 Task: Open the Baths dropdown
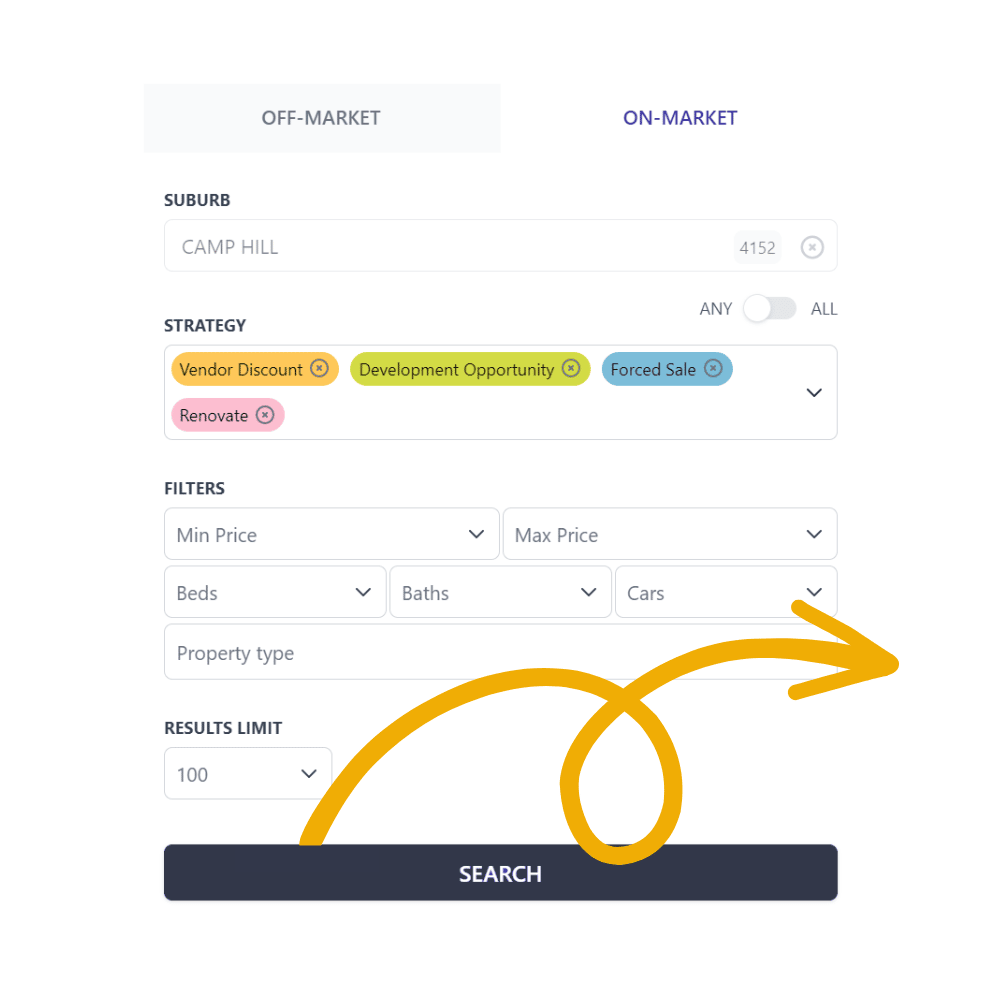pyautogui.click(x=501, y=592)
